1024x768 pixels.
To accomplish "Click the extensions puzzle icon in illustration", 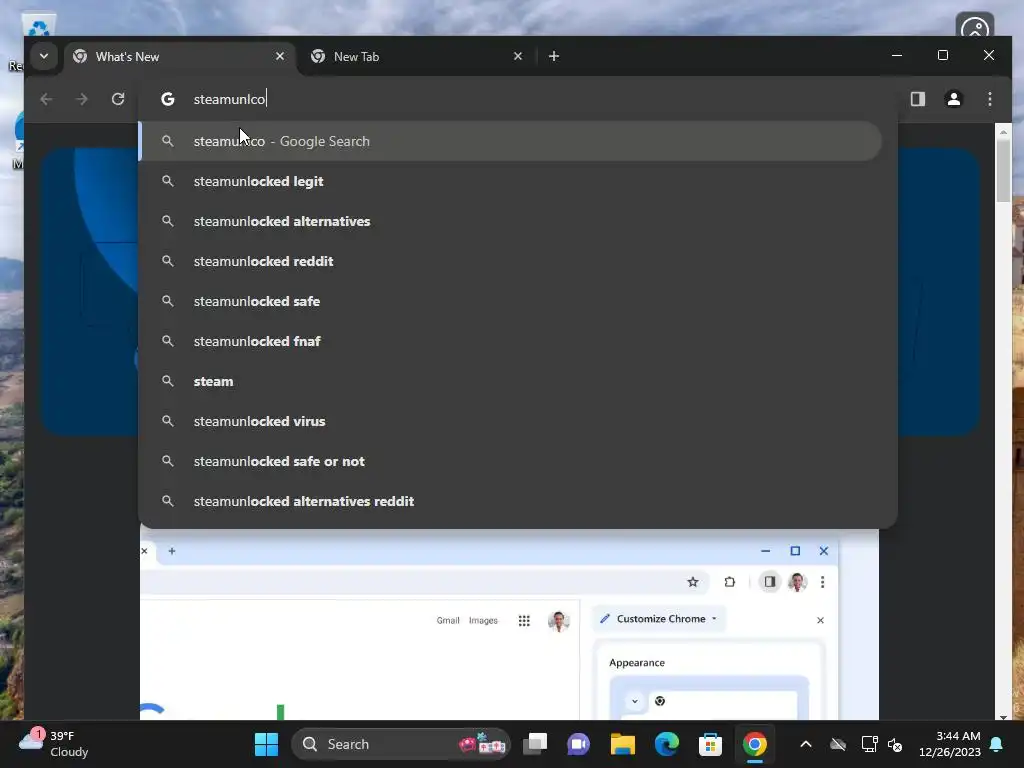I will tap(729, 582).
